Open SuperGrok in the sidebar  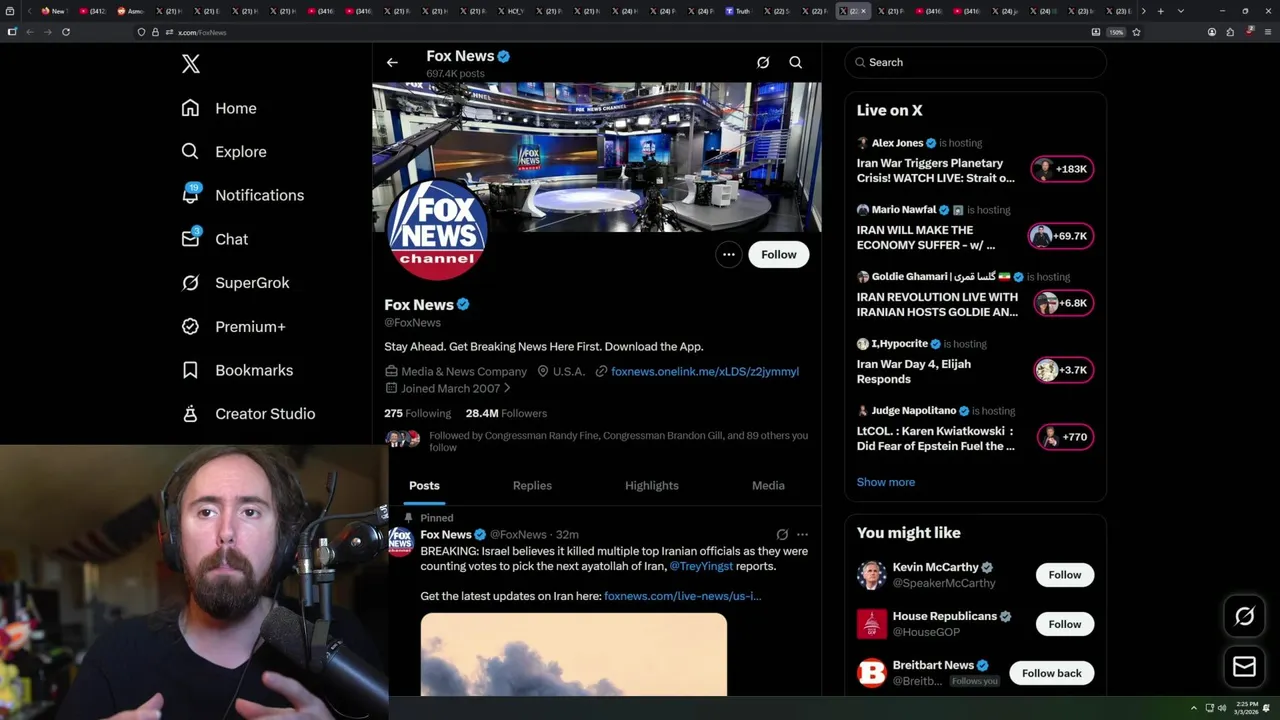coord(235,283)
